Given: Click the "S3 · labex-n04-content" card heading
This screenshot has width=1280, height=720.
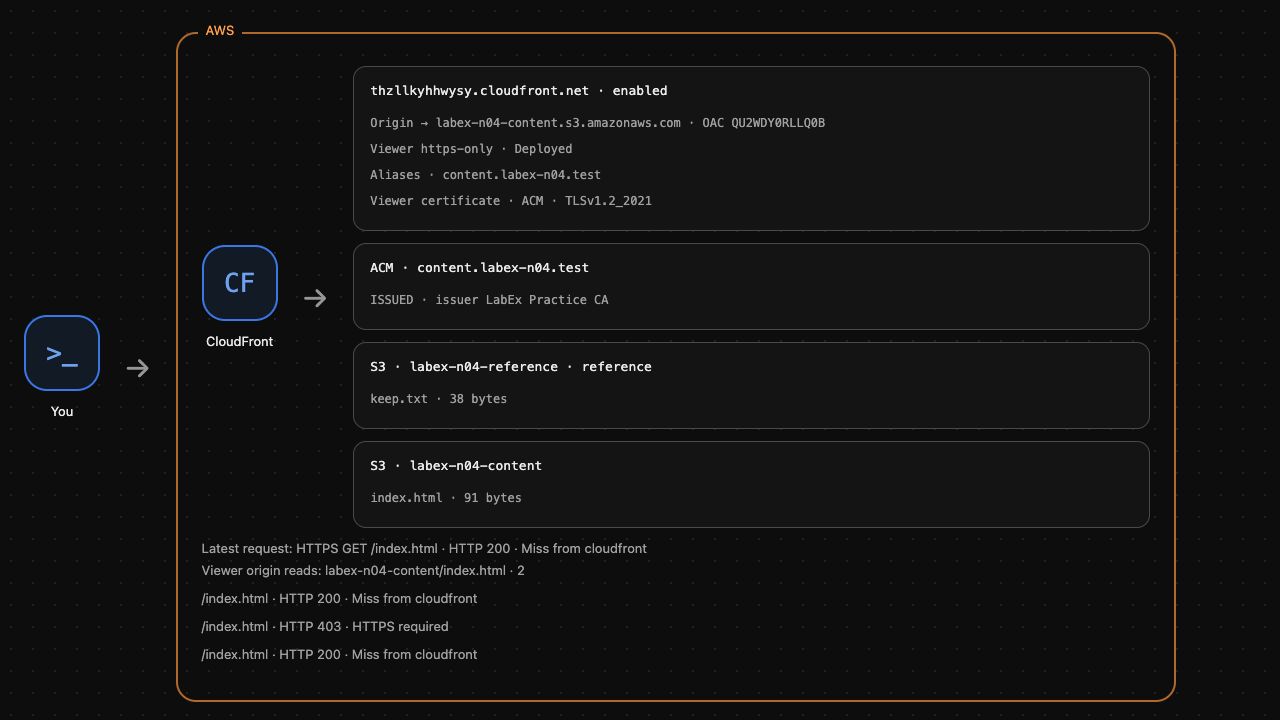Looking at the screenshot, I should [x=456, y=466].
